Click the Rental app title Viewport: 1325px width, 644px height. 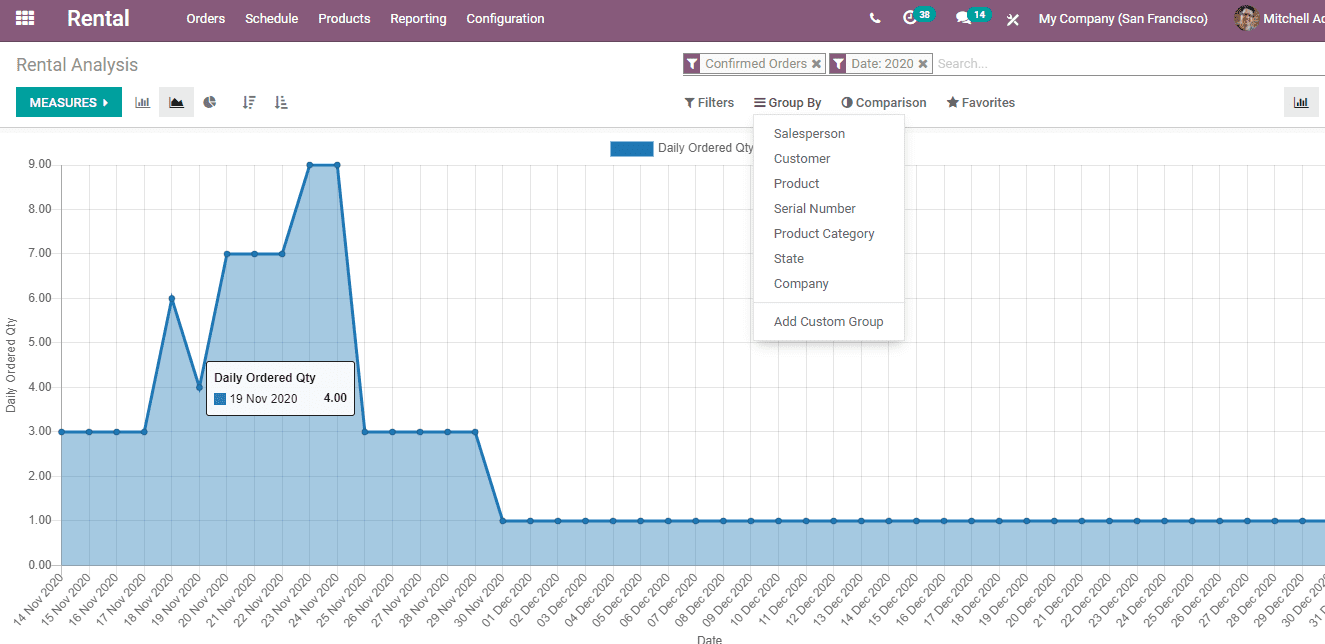98,18
